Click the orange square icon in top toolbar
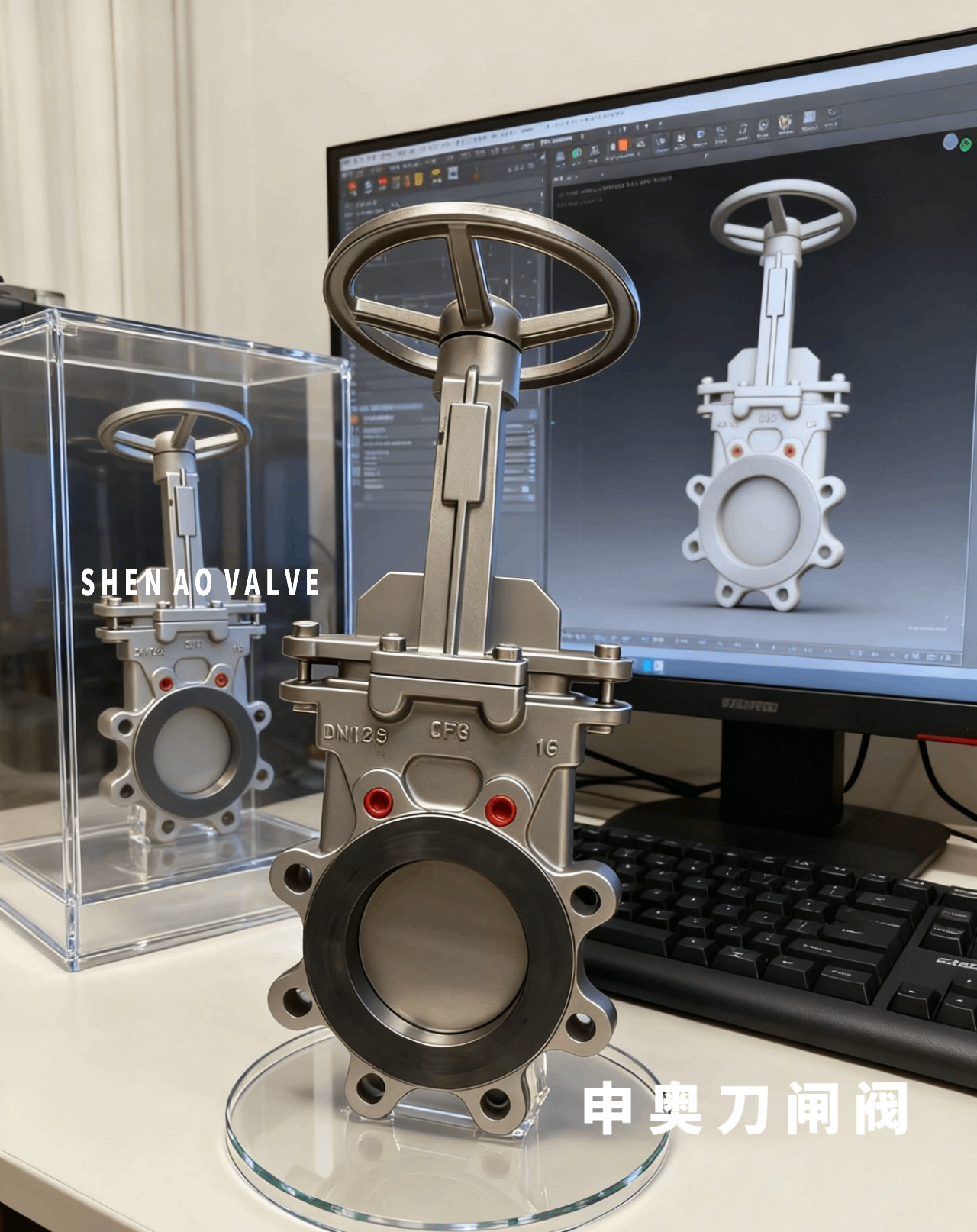Image resolution: width=977 pixels, height=1232 pixels. point(622,145)
